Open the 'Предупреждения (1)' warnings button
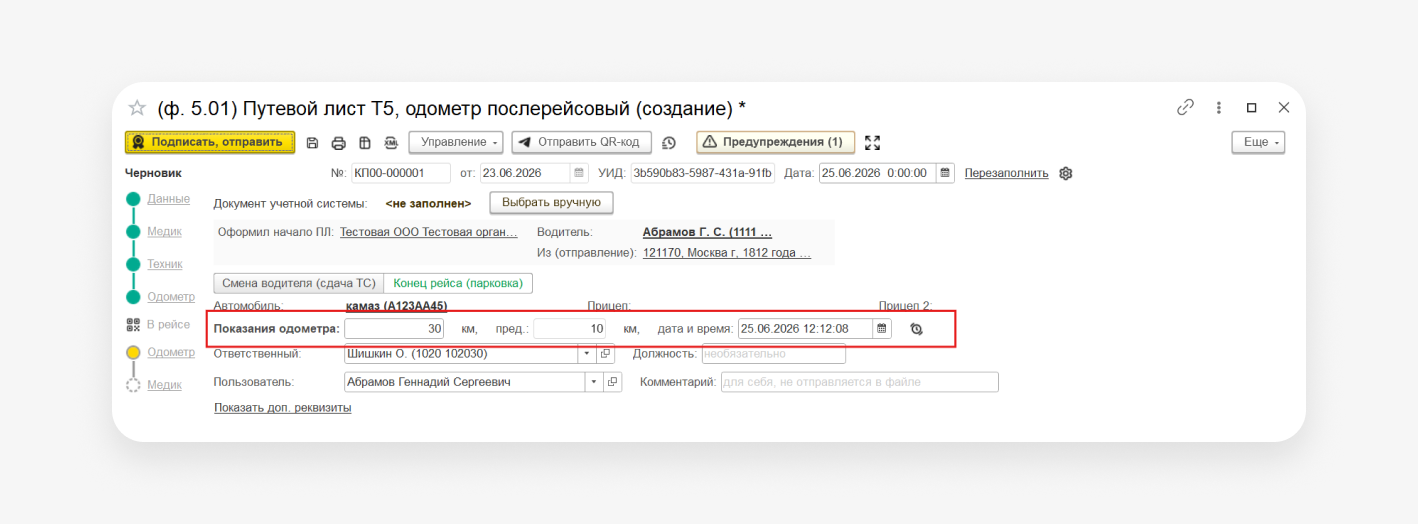The image size is (1418, 524). click(776, 143)
